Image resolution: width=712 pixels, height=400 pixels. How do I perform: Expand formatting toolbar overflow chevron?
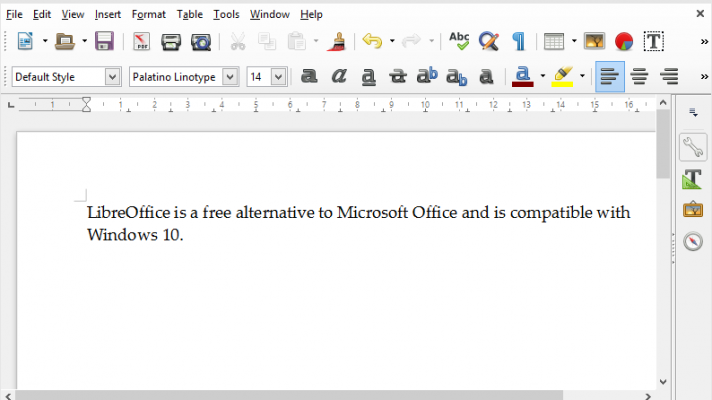pos(704,77)
